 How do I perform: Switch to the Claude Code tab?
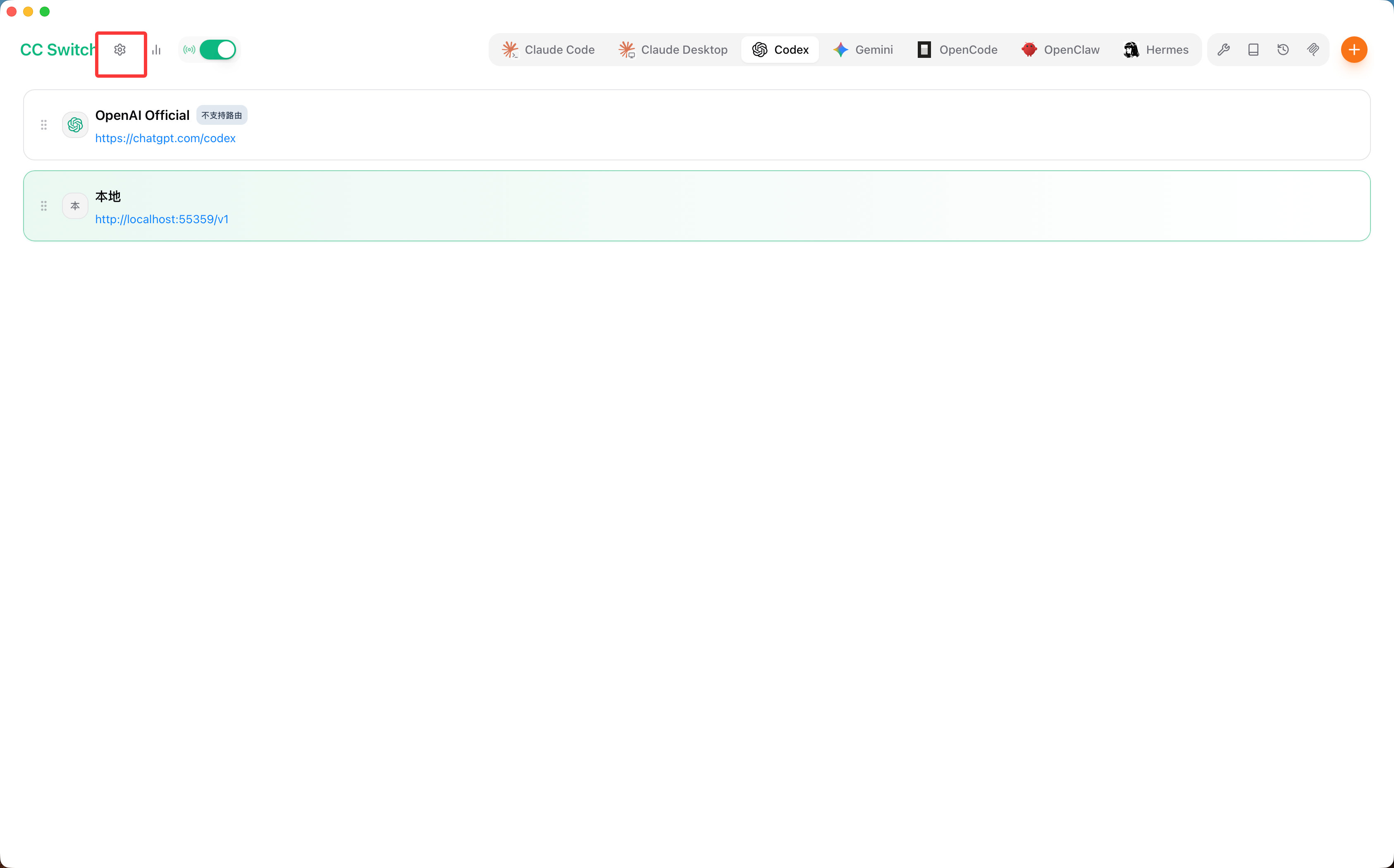[x=548, y=50]
